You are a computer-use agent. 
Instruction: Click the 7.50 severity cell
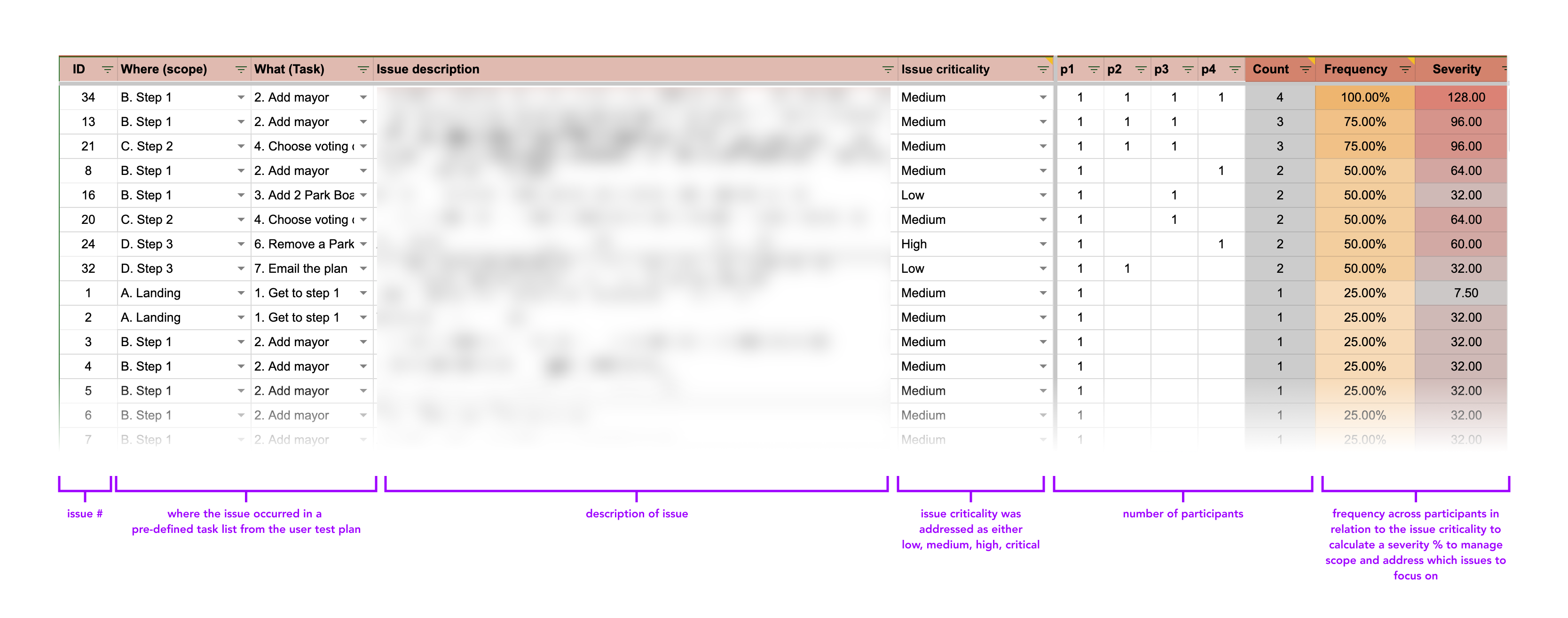(x=1461, y=293)
